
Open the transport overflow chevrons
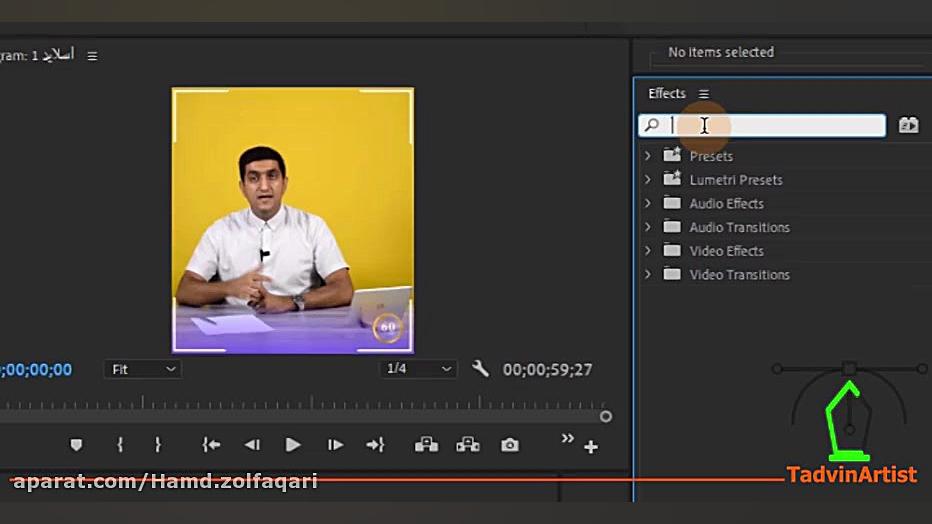[x=568, y=438]
